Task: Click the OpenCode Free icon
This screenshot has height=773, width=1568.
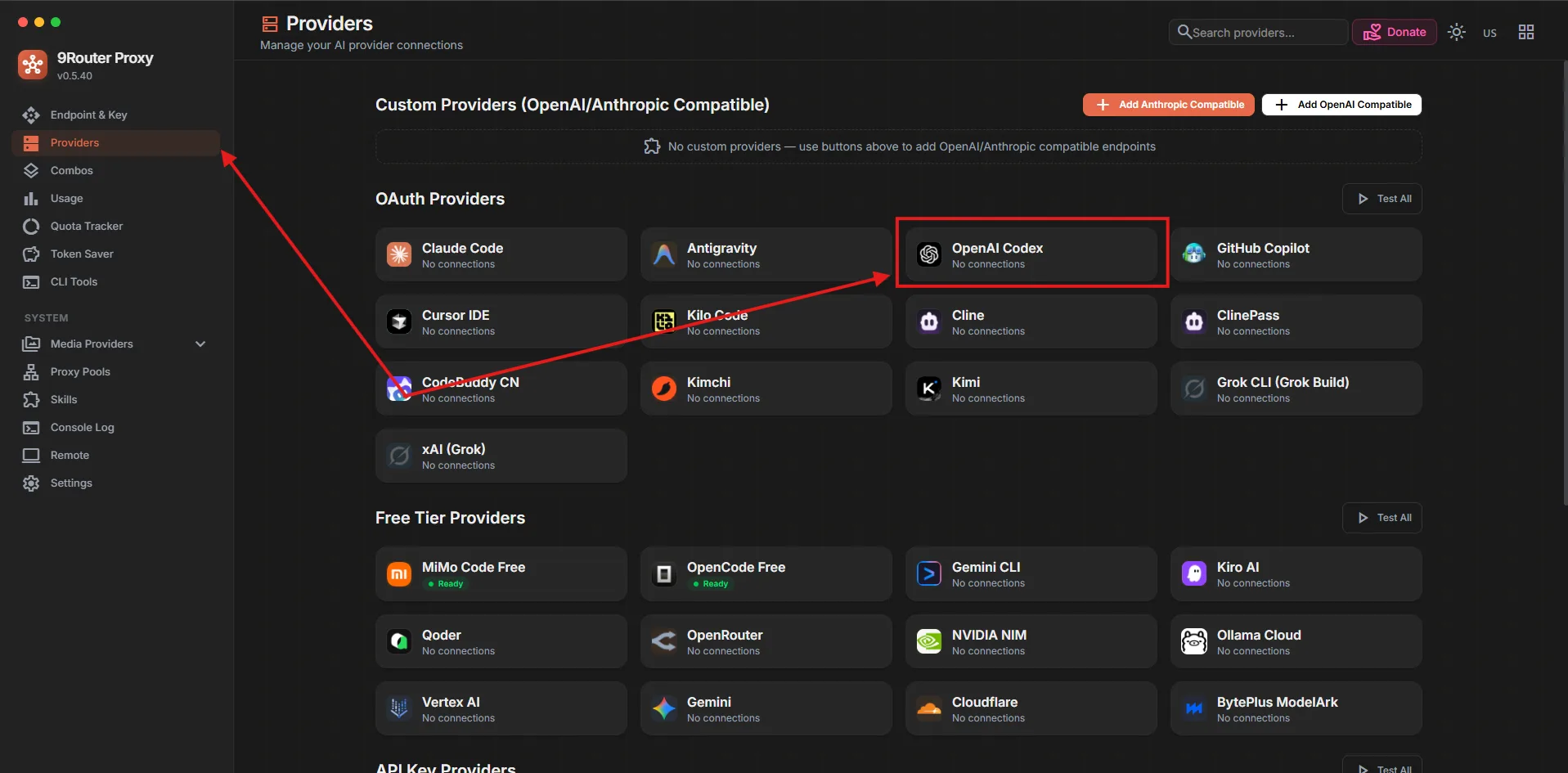Action: point(664,574)
